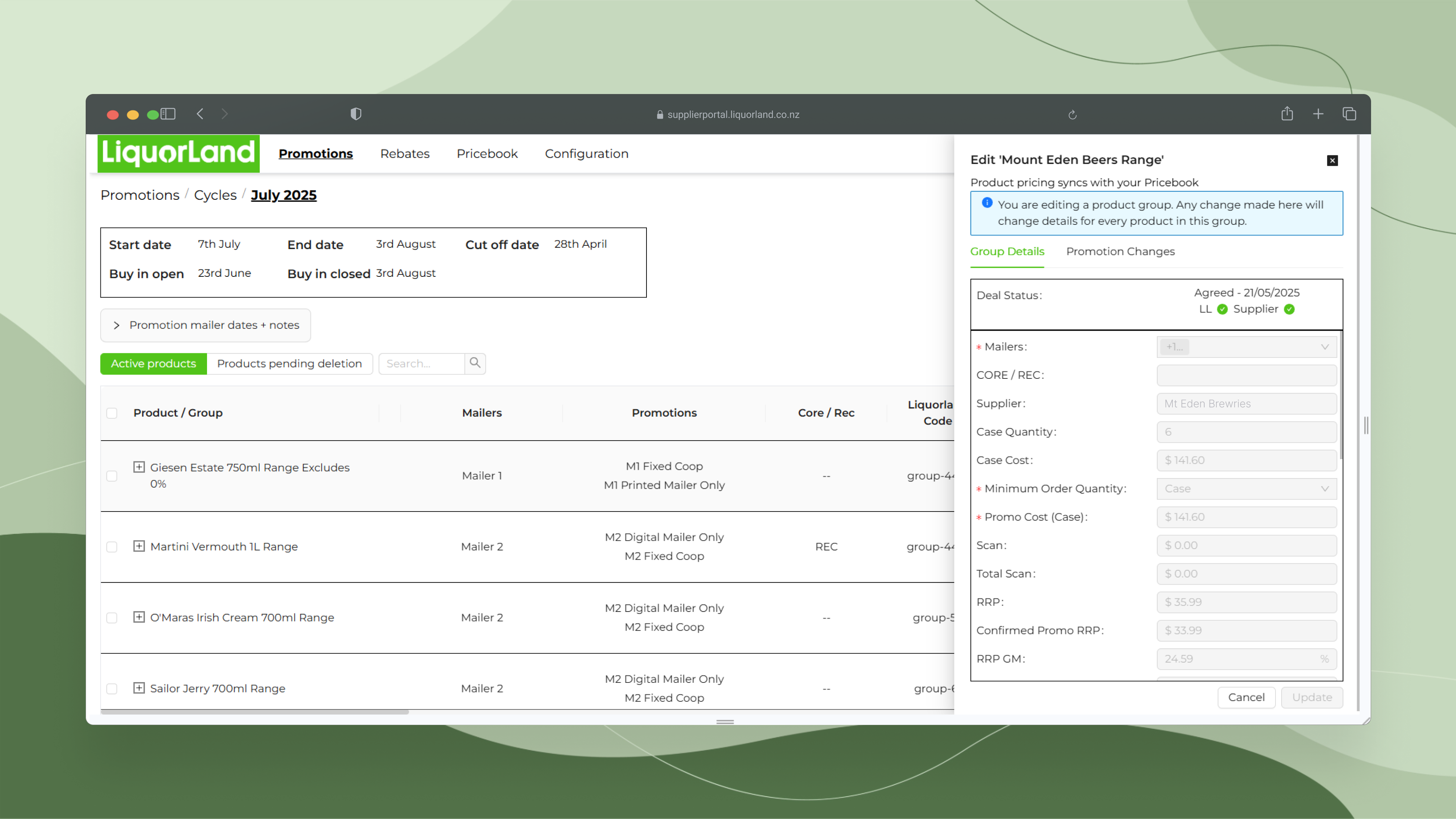Image resolution: width=1456 pixels, height=819 pixels.
Task: Click the search magnifier icon
Action: click(475, 363)
